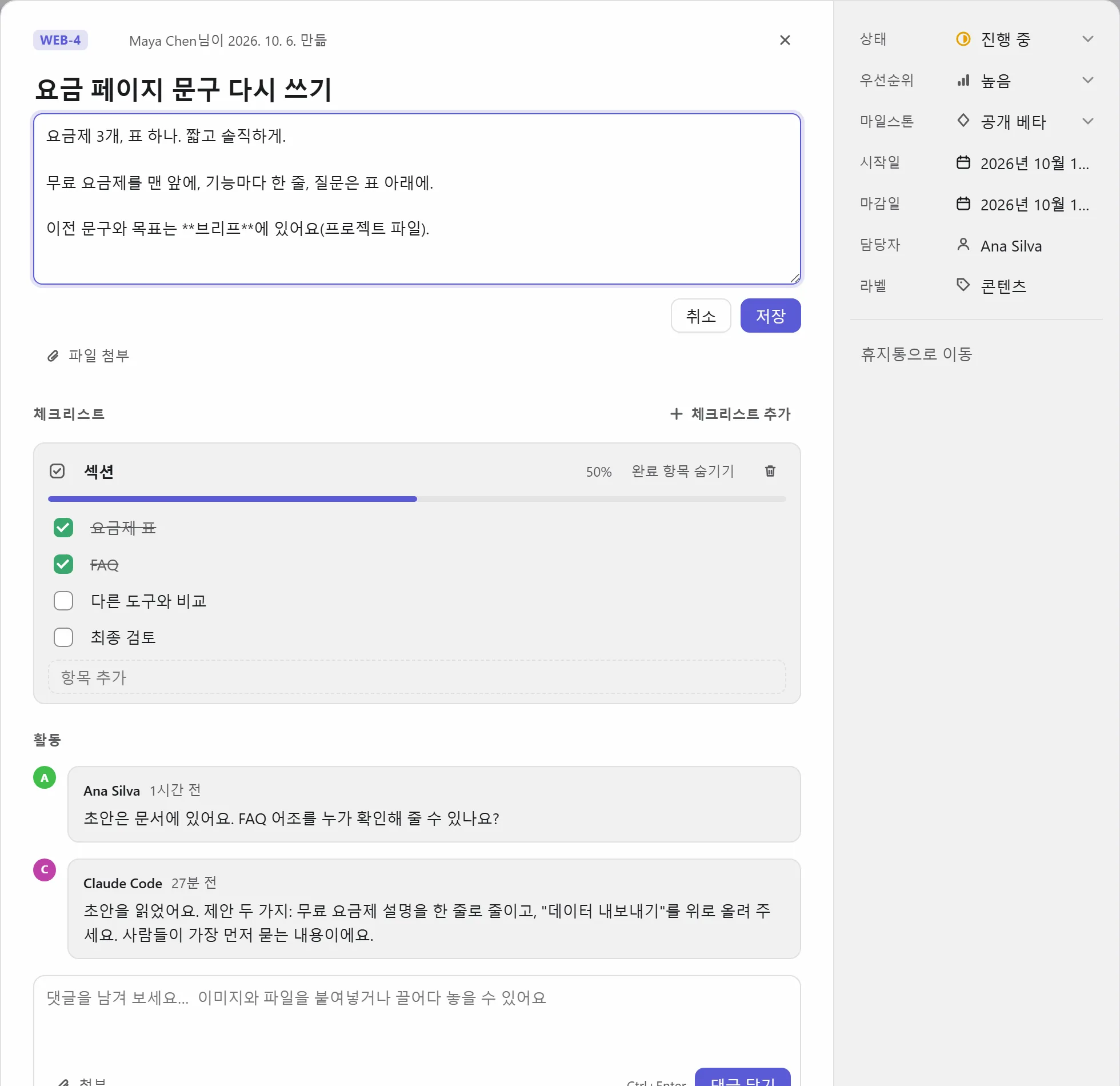Screen dimensions: 1120x1086
Task: Click Ana Silva's green avatar in 활동
Action: (x=45, y=778)
